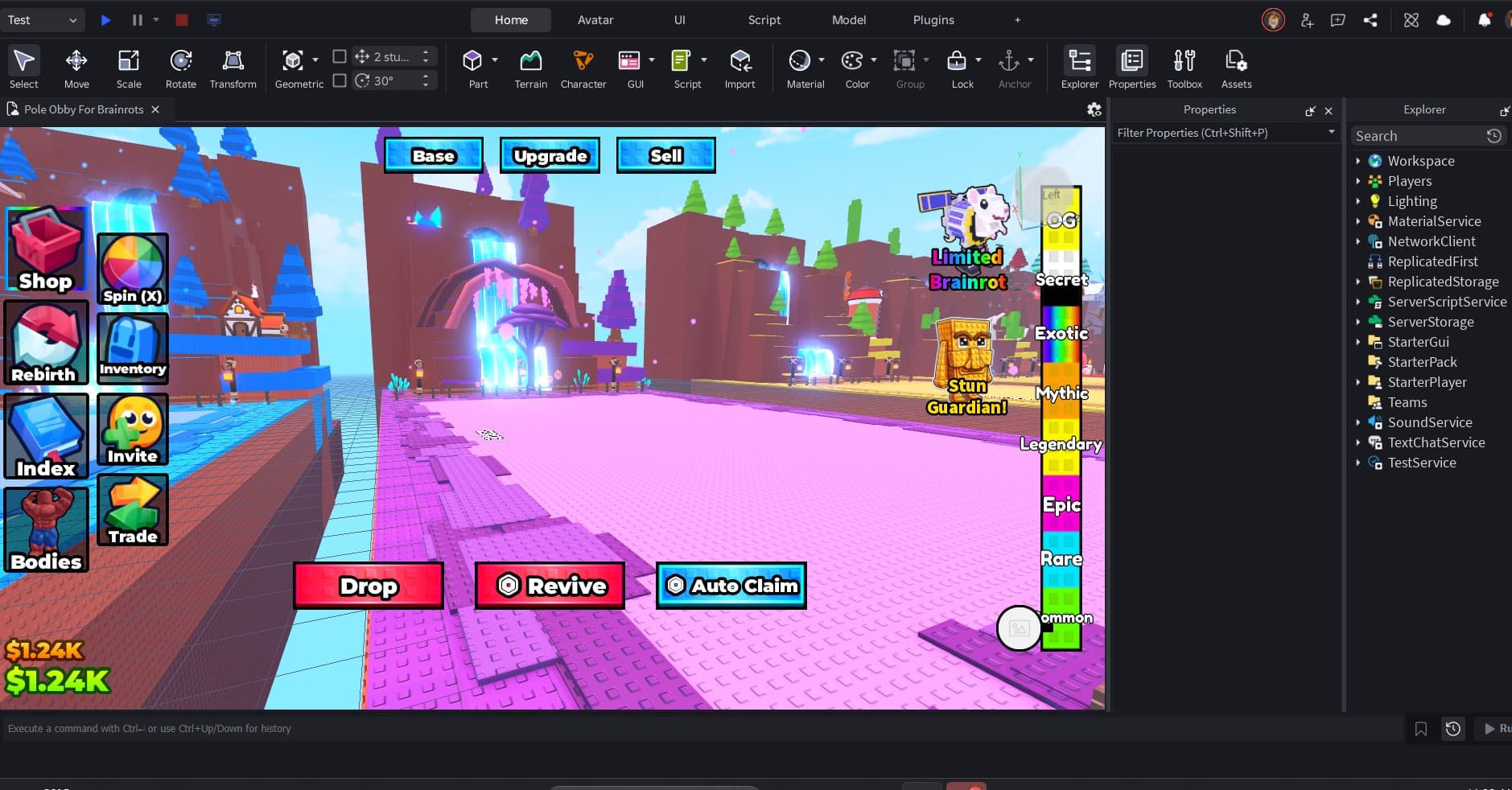Viewport: 1512px width, 790px height.
Task: Click the red Drop button
Action: point(369,586)
